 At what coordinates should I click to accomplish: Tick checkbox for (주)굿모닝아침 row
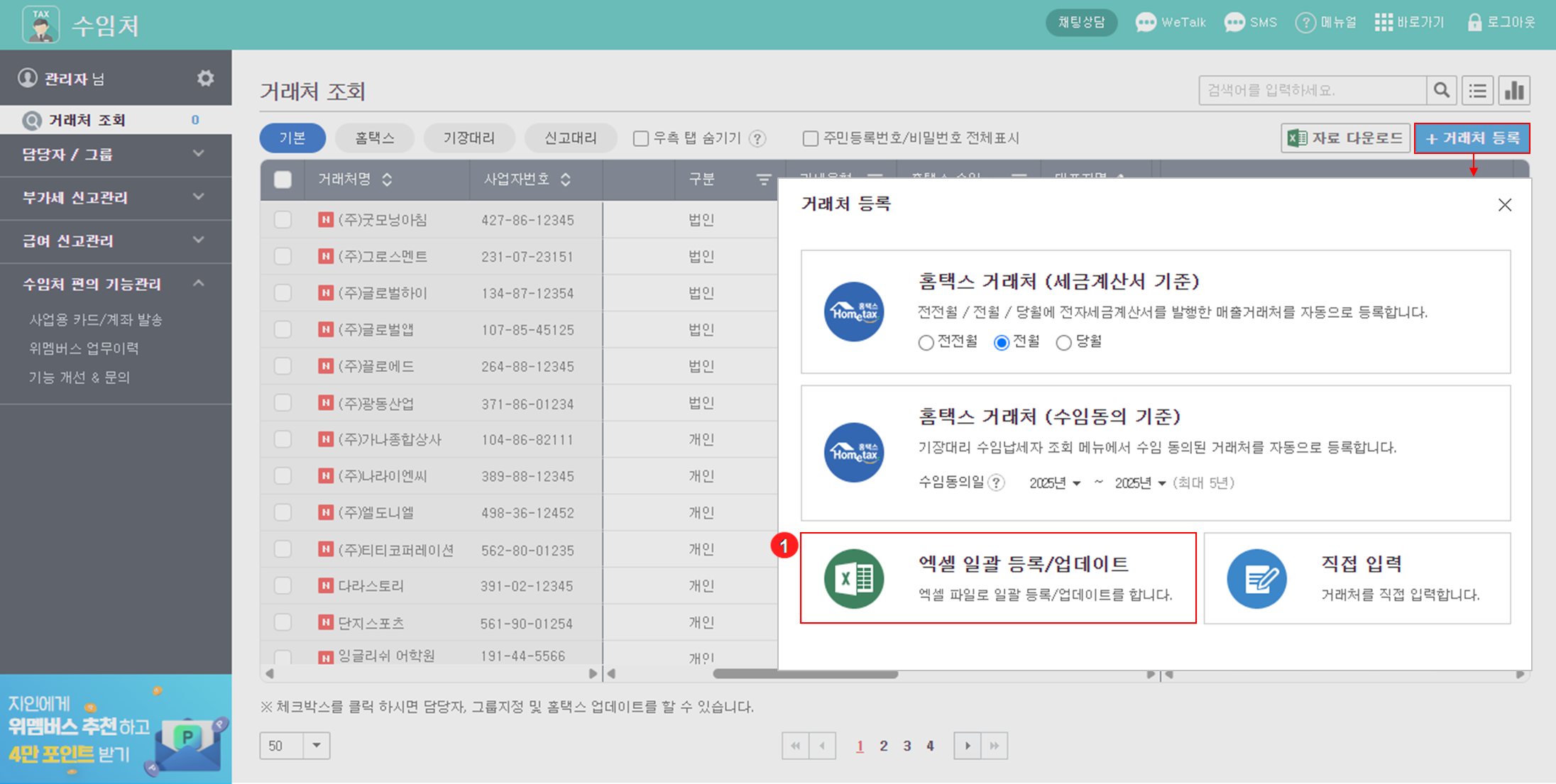coord(283,220)
